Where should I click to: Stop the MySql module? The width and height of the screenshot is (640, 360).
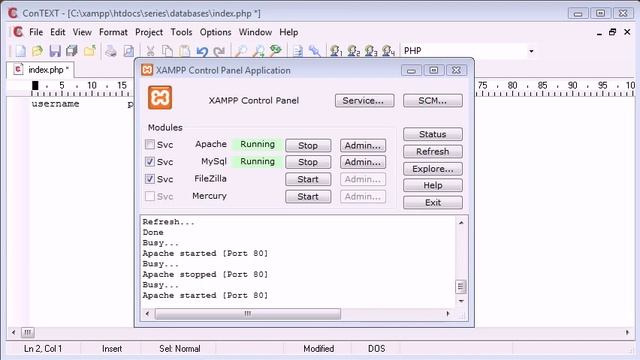click(x=308, y=162)
